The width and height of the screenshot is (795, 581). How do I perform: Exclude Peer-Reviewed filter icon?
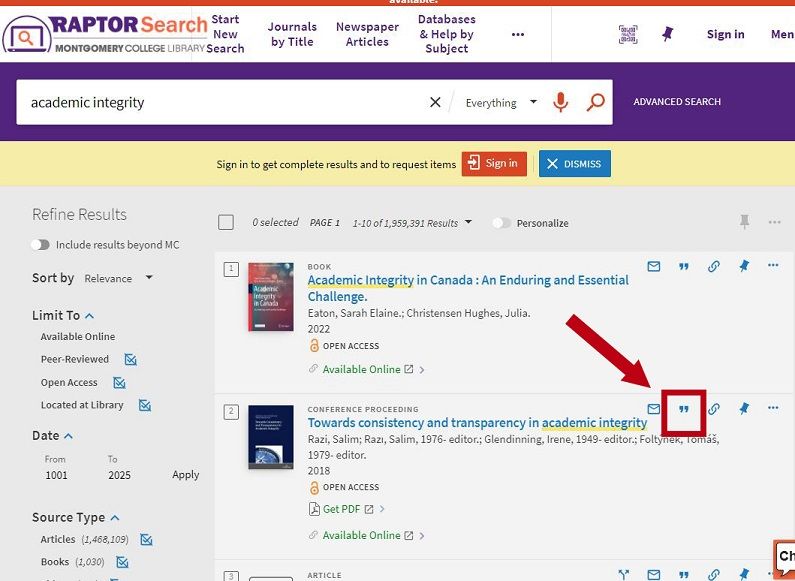[x=131, y=359]
